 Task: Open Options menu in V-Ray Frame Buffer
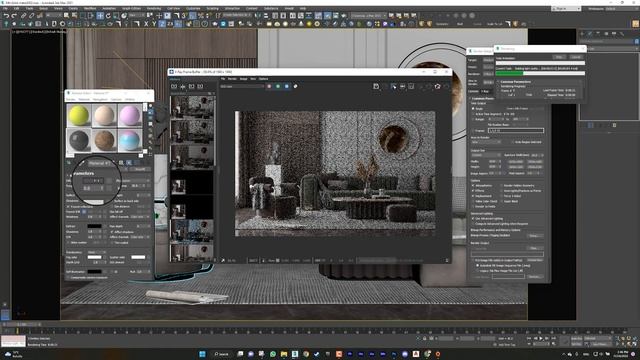tap(263, 79)
